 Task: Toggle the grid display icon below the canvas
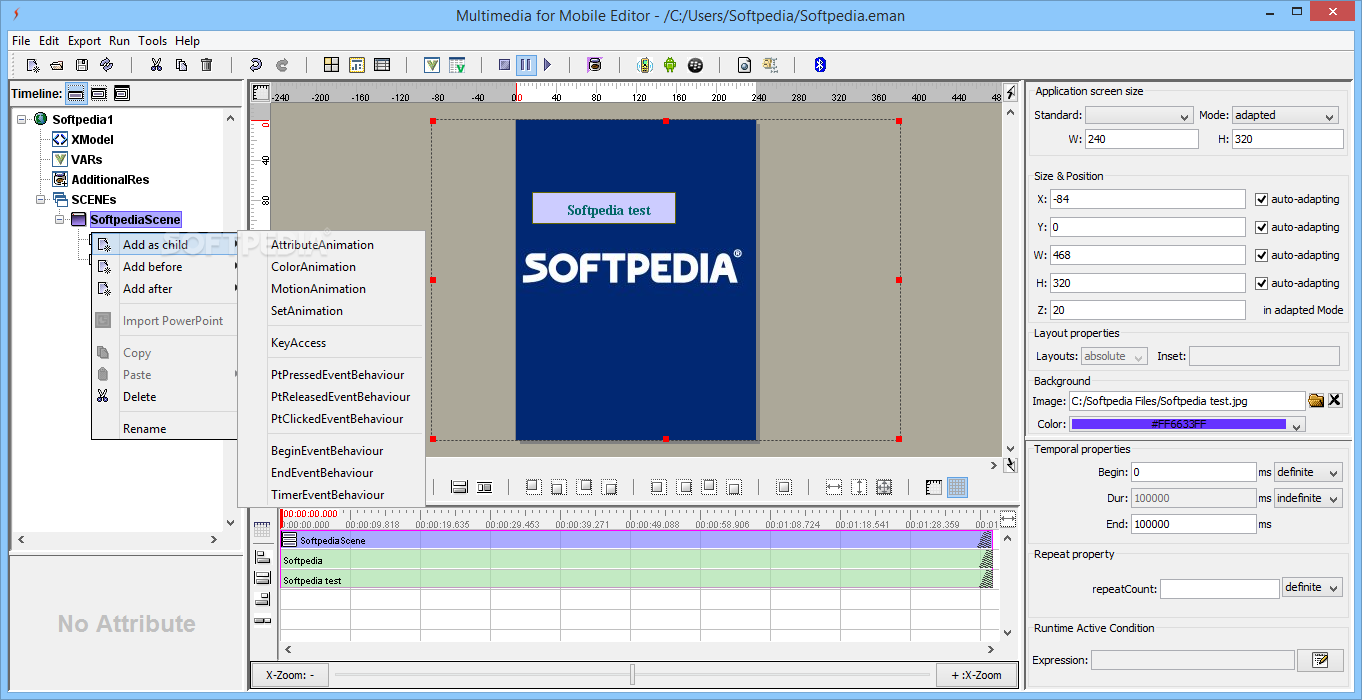[957, 487]
